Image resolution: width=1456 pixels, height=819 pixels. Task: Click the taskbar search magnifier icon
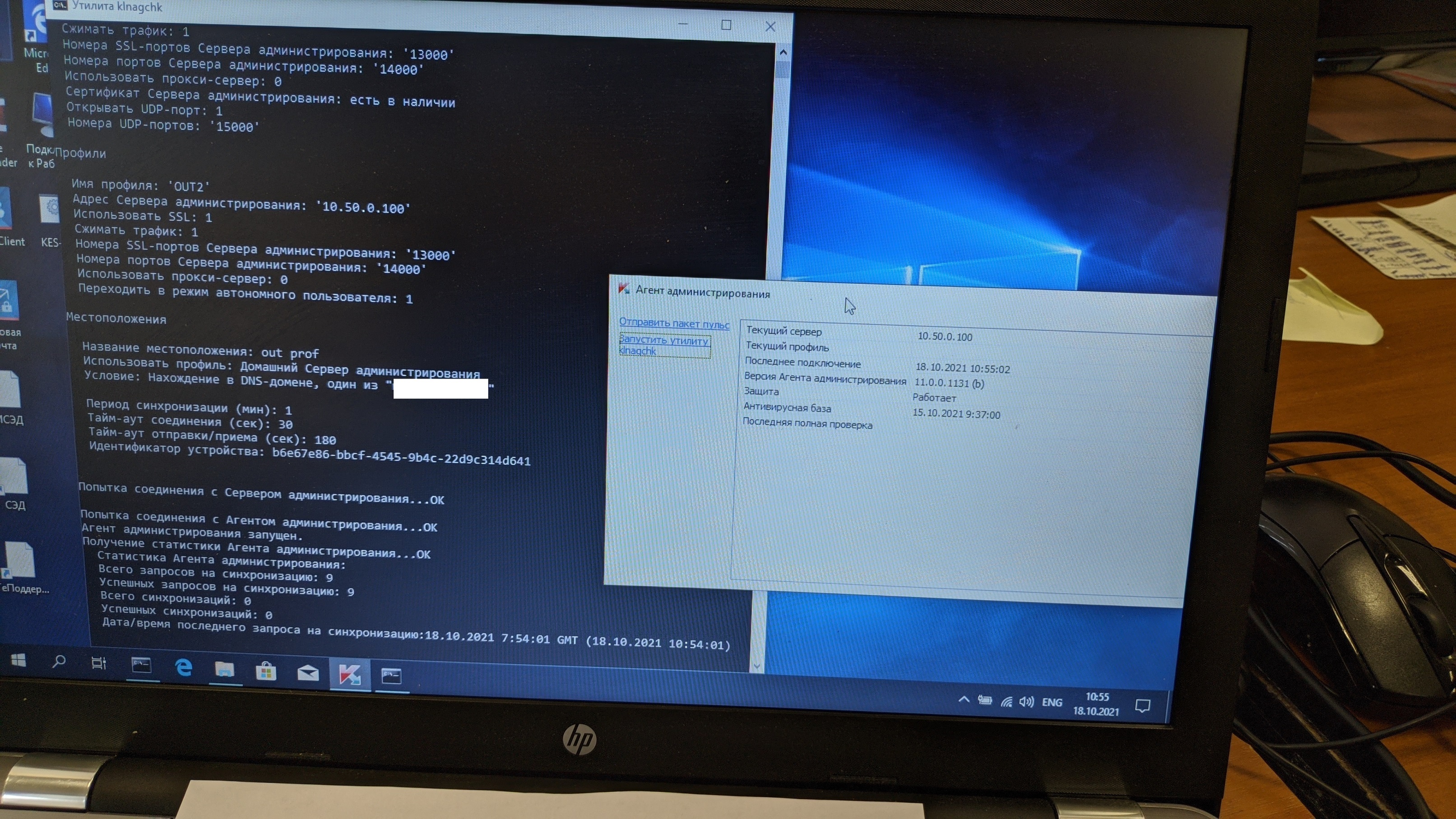tap(59, 661)
